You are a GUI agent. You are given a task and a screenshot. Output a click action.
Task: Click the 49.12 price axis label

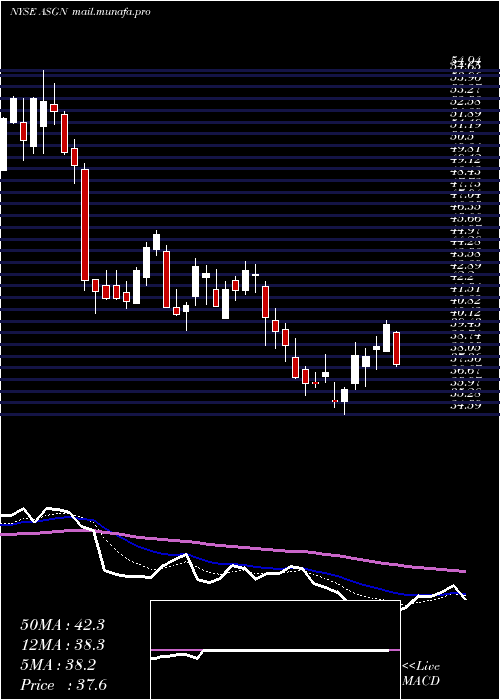click(x=465, y=161)
